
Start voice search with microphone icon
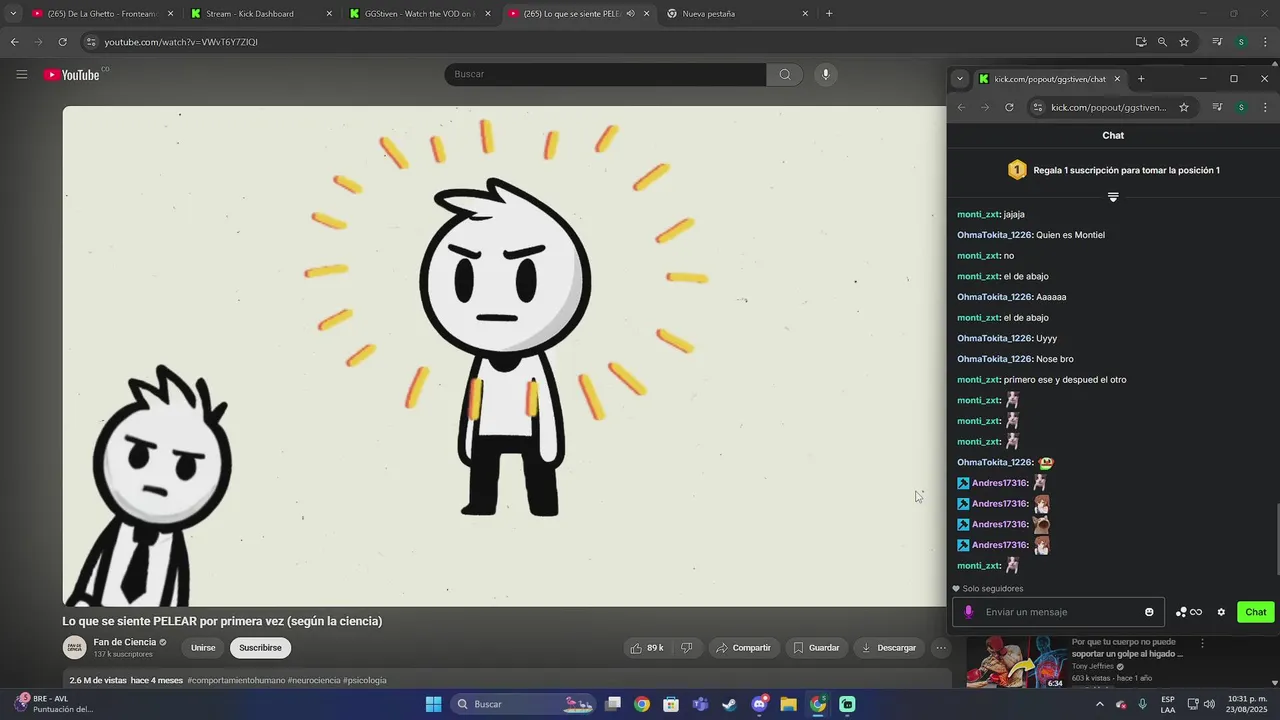click(x=825, y=74)
